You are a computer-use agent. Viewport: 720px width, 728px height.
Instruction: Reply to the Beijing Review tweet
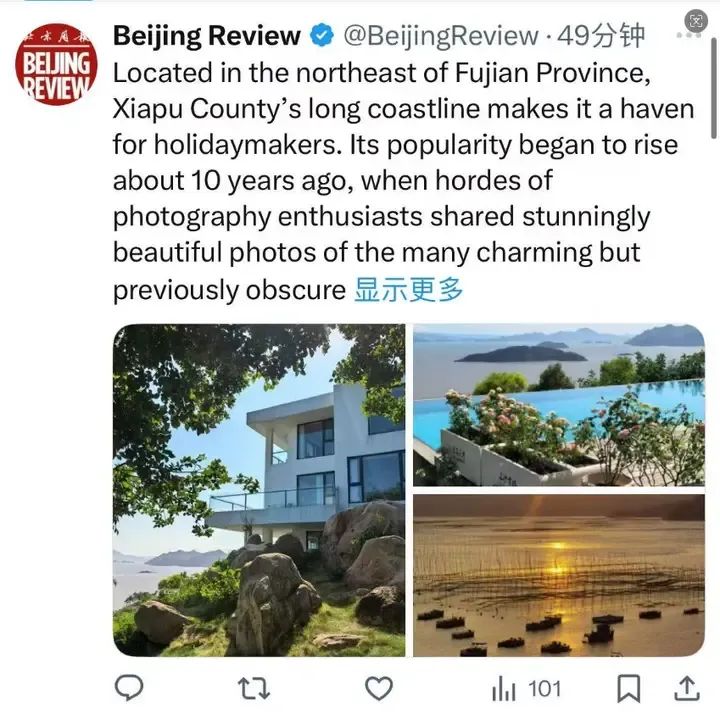129,688
